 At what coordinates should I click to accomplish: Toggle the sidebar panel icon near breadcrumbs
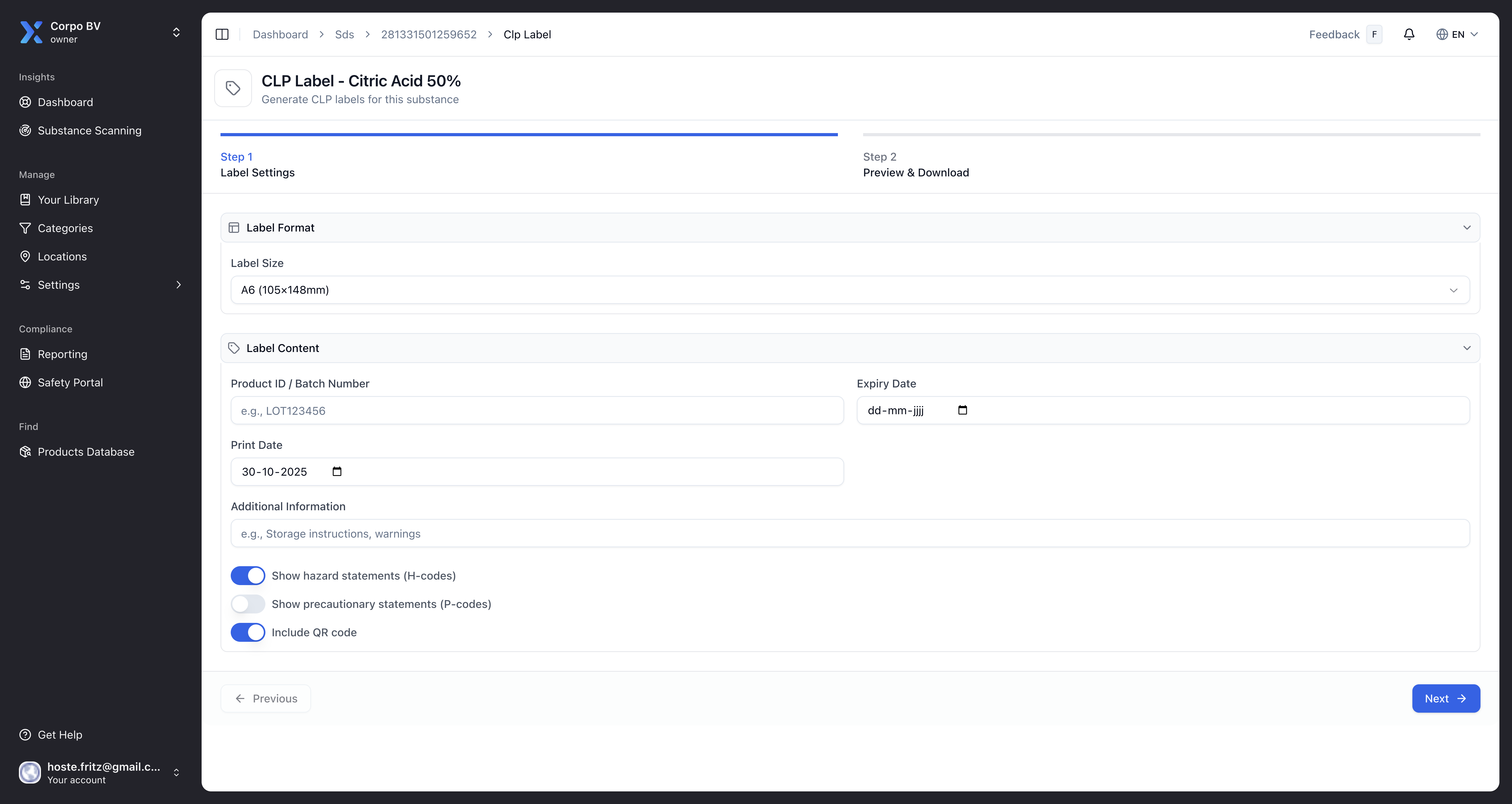click(x=222, y=34)
